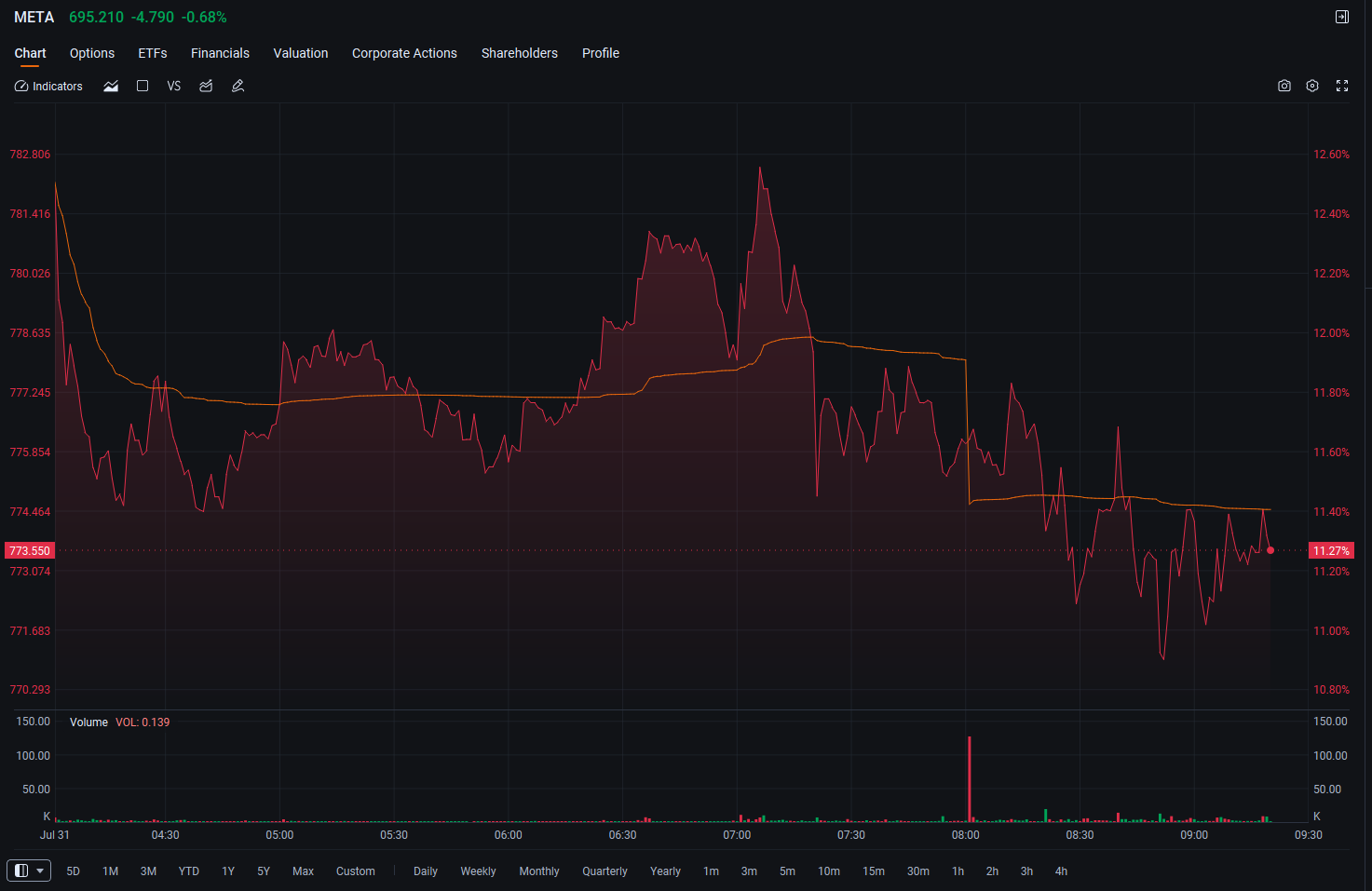Set interval to 1h
The image size is (1372, 891).
coord(958,871)
